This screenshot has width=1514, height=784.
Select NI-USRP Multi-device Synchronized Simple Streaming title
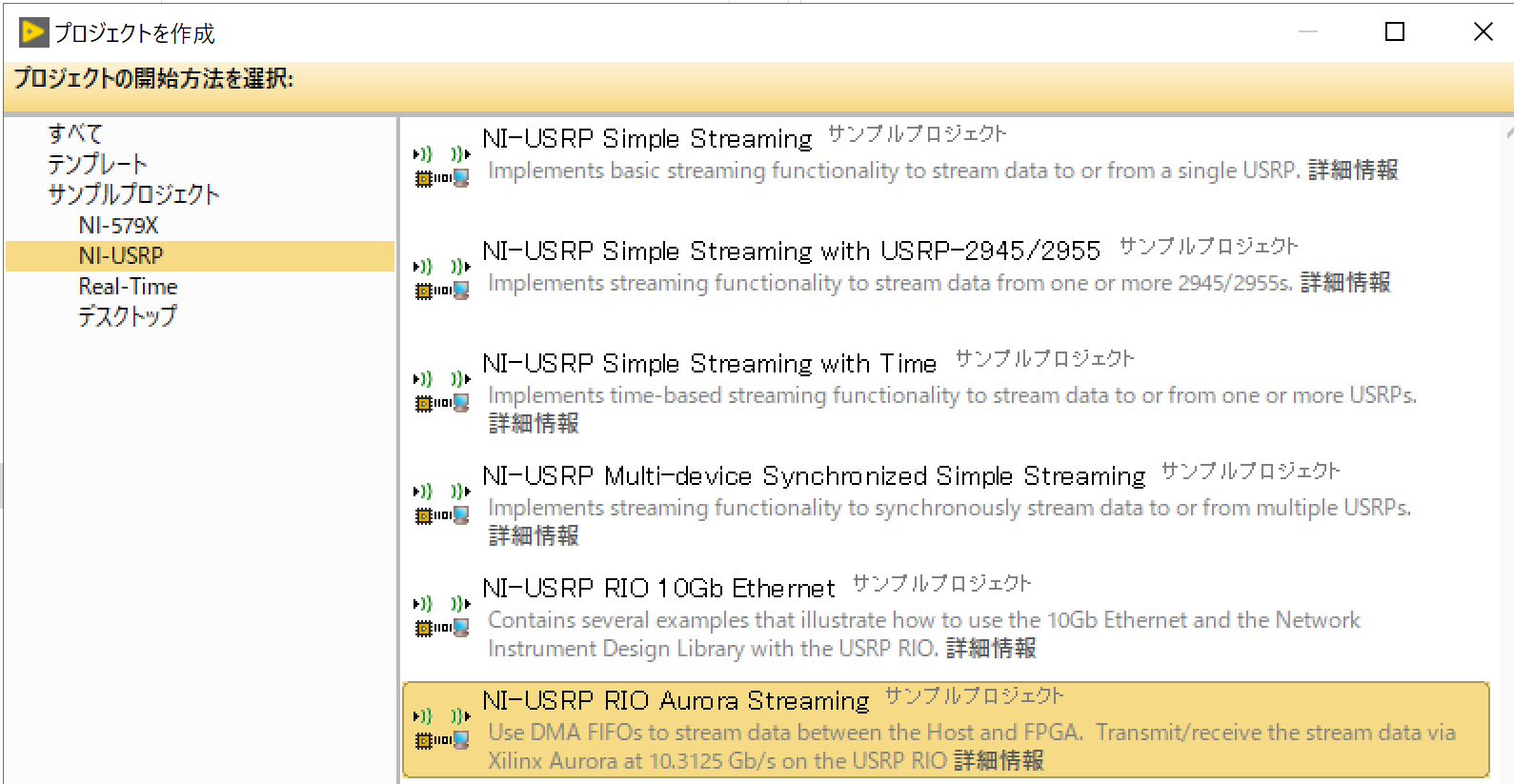[x=815, y=476]
